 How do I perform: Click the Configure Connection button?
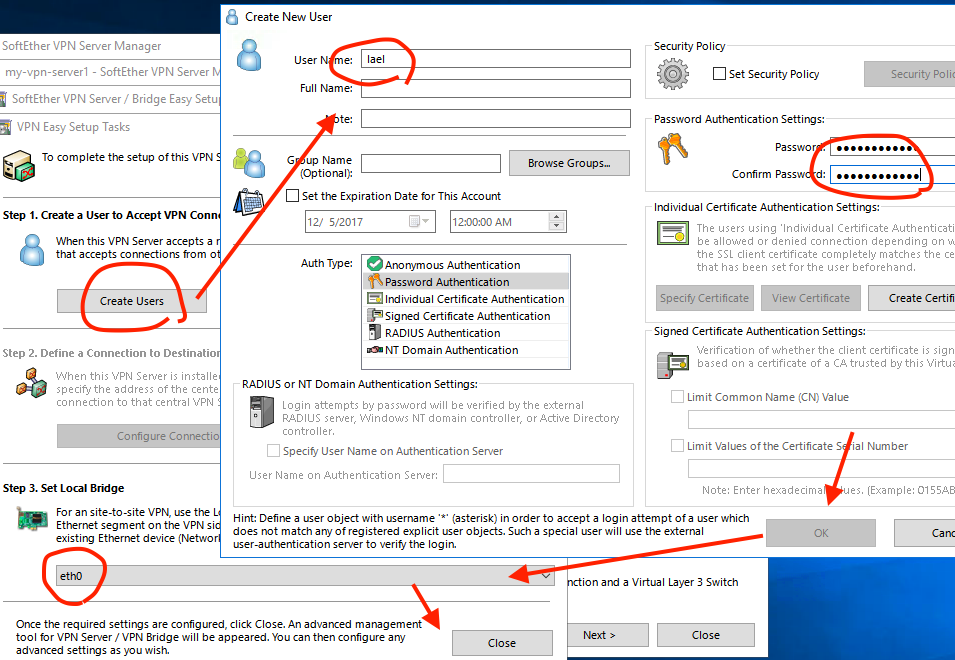click(139, 436)
